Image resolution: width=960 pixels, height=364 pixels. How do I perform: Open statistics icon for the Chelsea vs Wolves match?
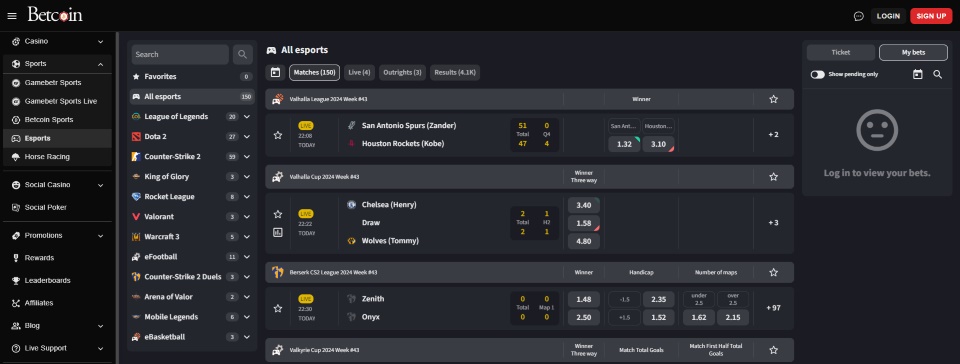278,232
